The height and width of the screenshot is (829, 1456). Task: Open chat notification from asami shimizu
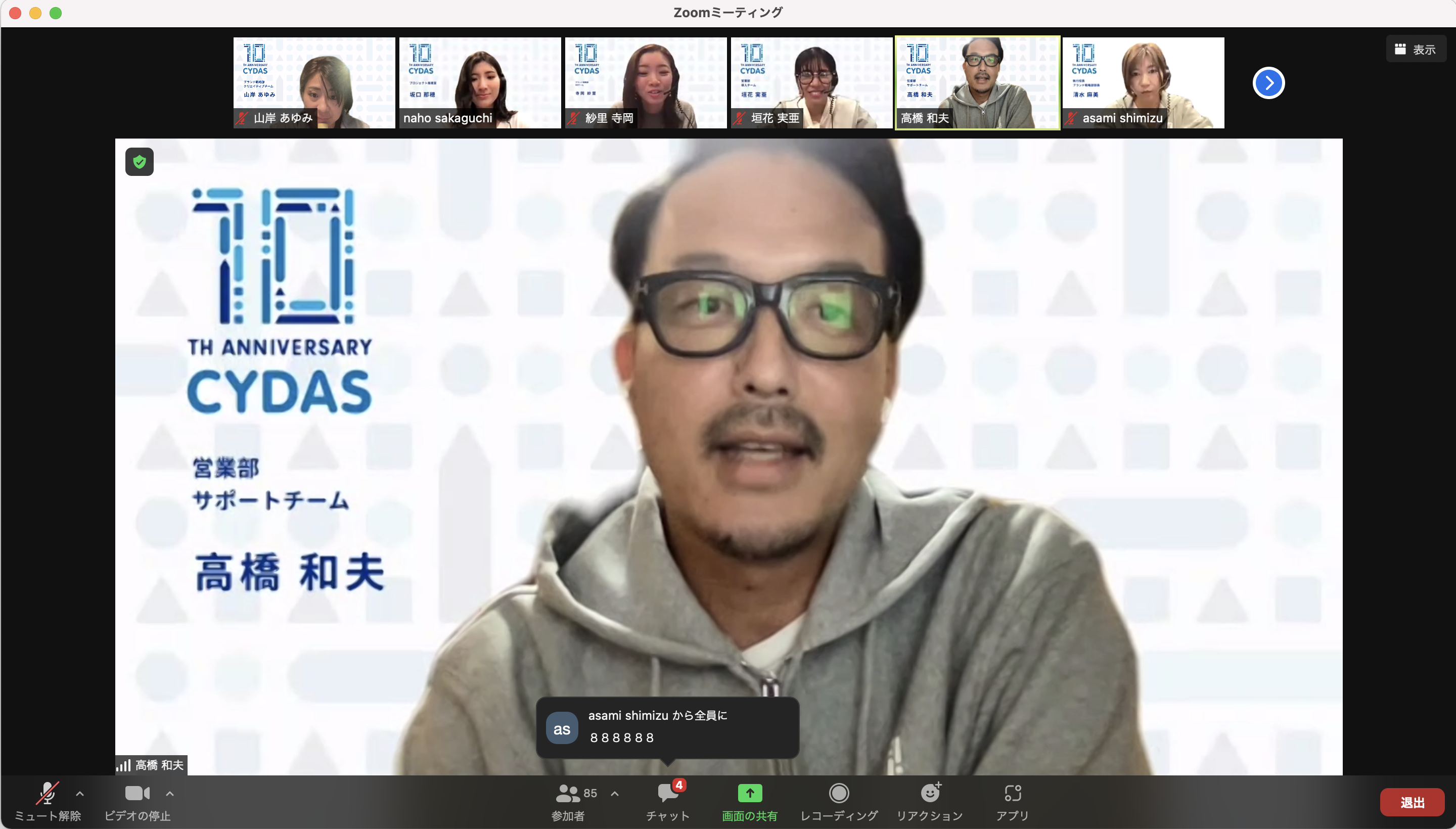667,728
